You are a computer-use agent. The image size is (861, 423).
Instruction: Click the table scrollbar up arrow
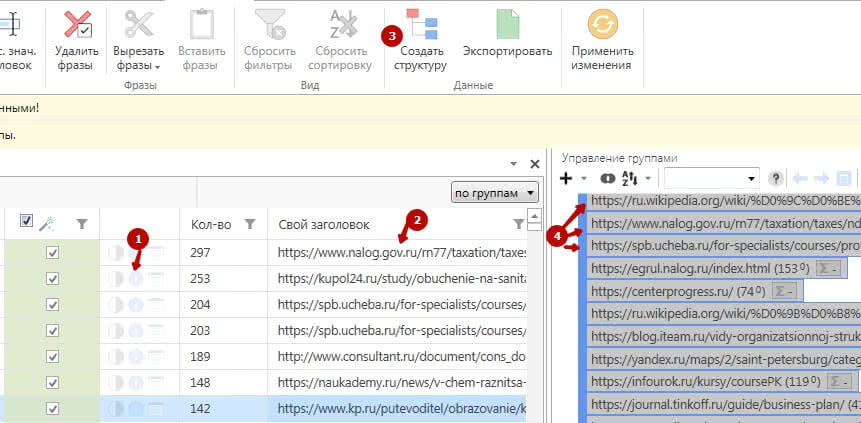[535, 215]
